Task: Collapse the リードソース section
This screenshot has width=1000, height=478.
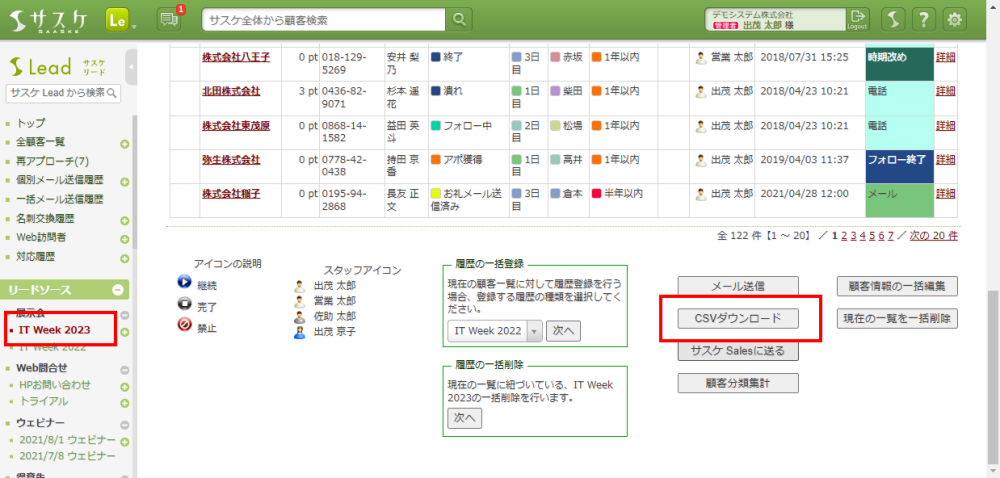Action: coord(118,290)
